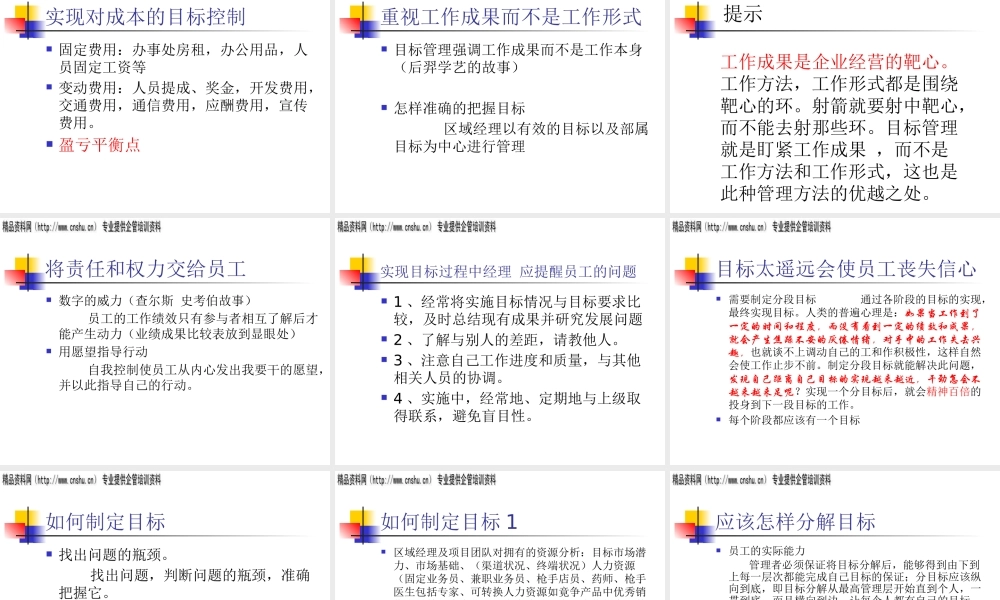Click item 2、了解与别人的差距，请教他人。
The width and height of the screenshot is (1000, 600).
coord(506,340)
